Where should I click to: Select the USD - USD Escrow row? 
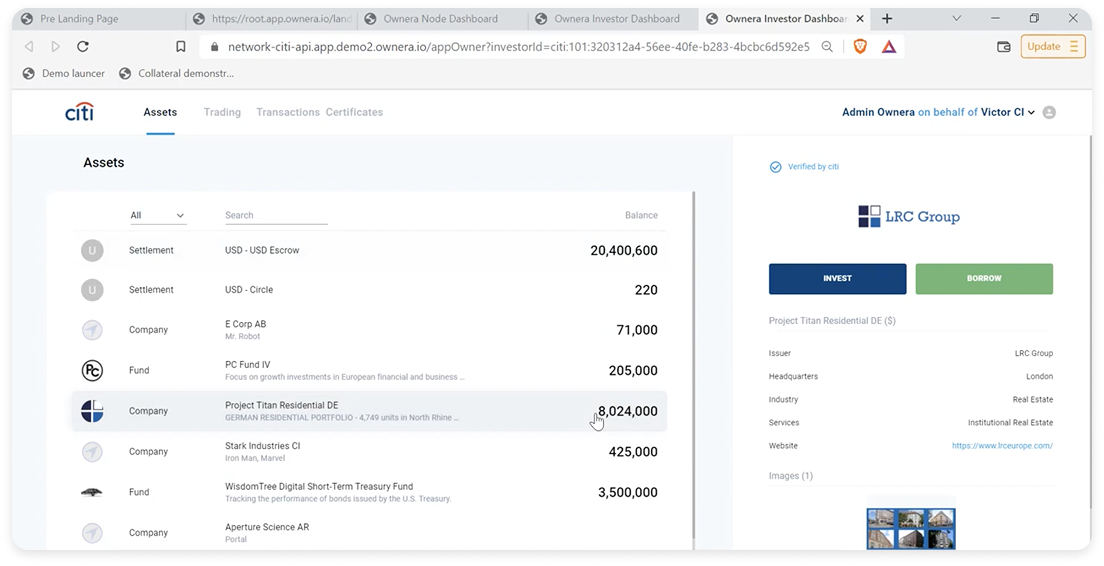[370, 250]
